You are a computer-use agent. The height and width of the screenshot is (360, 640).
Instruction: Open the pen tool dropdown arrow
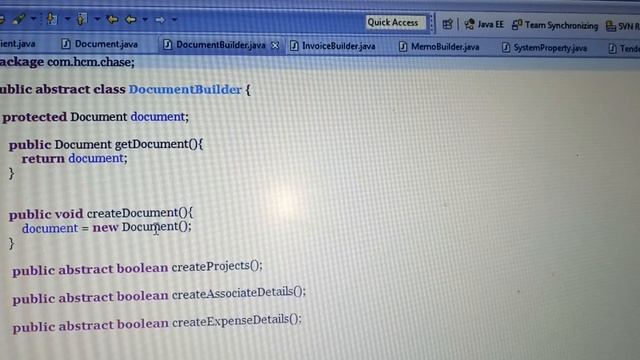click(x=33, y=18)
